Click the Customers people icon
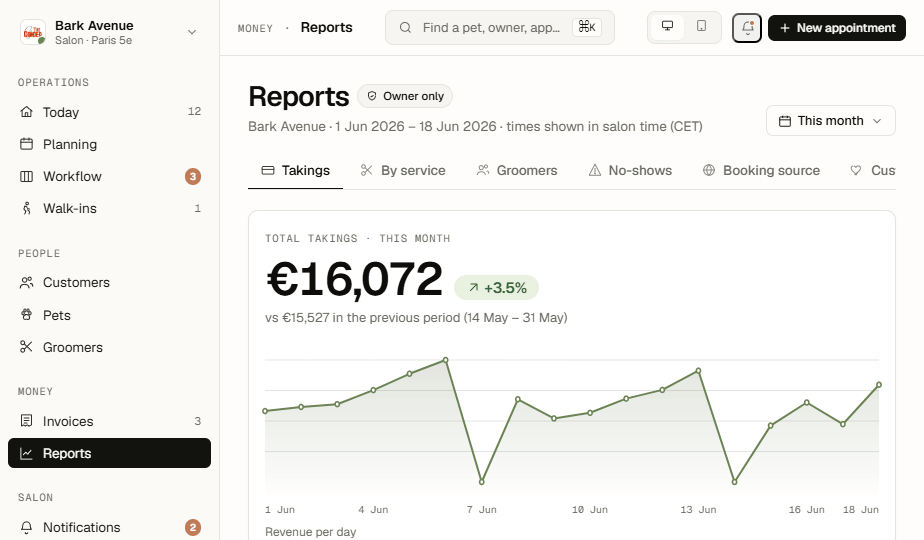 coord(27,282)
